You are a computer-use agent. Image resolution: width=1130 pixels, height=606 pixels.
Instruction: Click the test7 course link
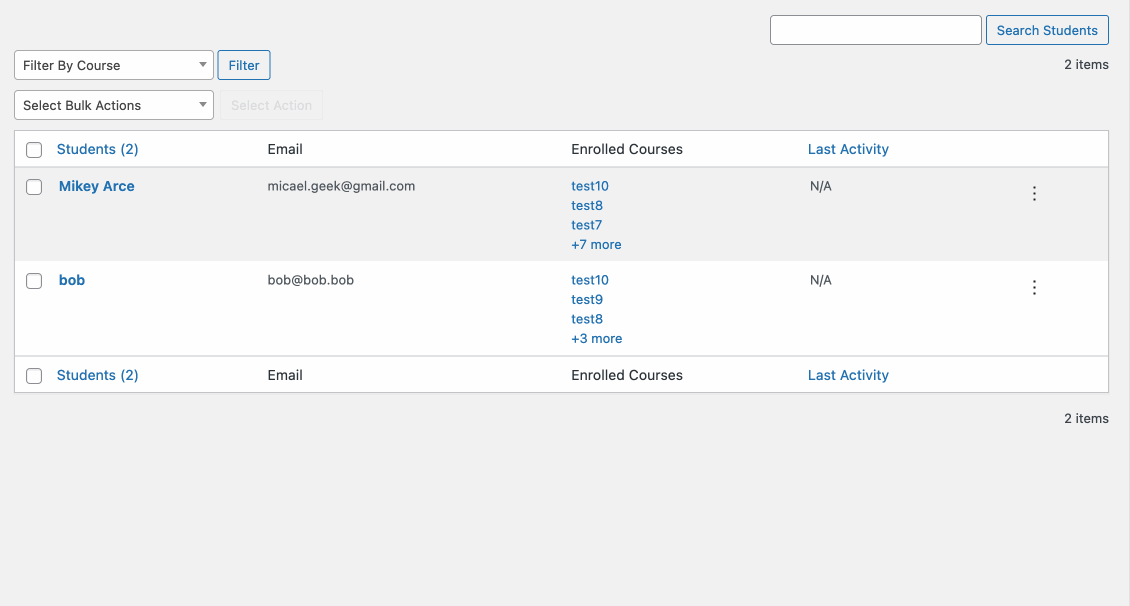click(x=586, y=225)
